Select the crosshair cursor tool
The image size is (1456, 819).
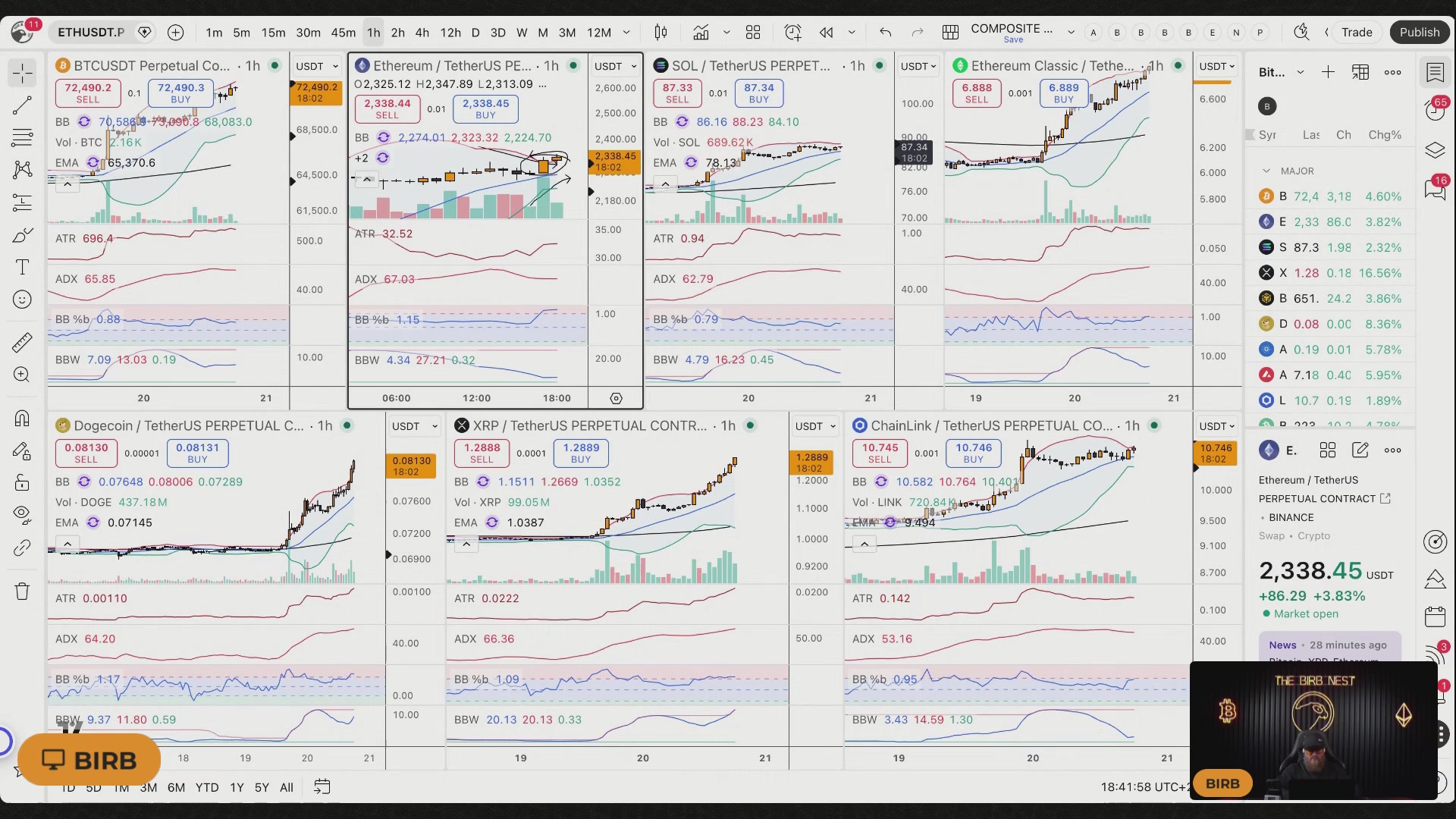[x=22, y=74]
